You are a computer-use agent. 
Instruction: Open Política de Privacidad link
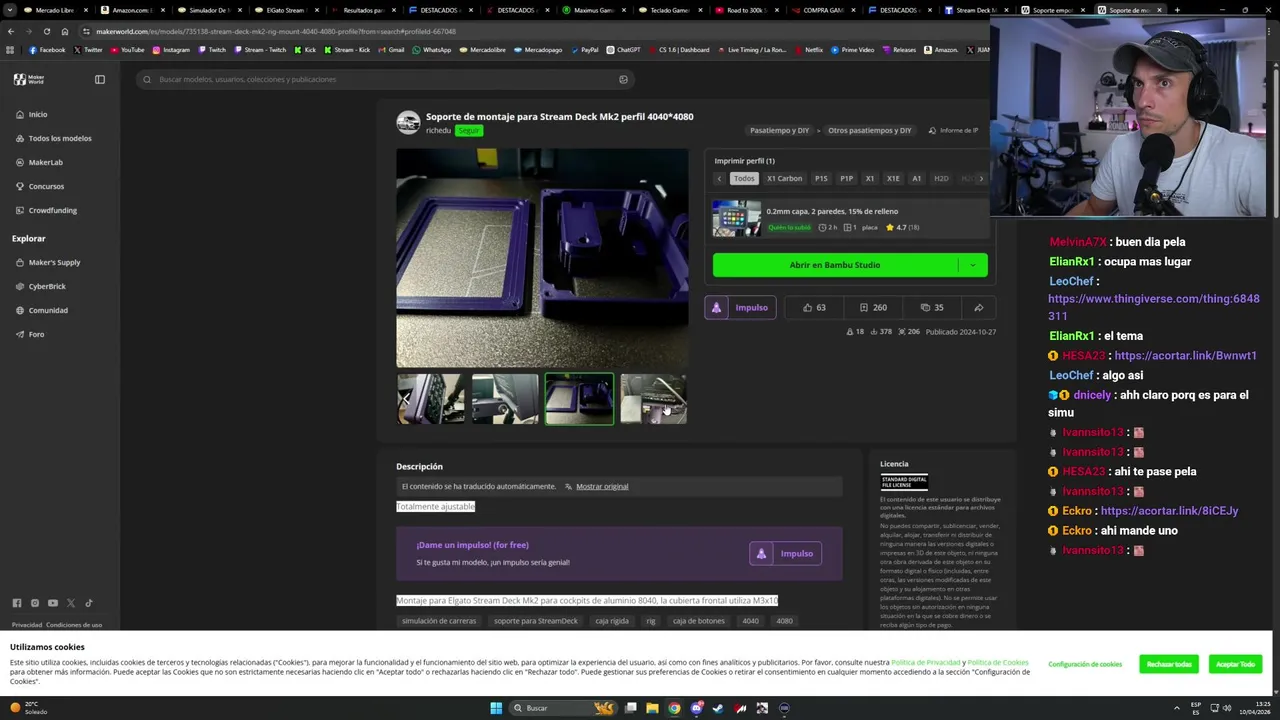pos(926,662)
